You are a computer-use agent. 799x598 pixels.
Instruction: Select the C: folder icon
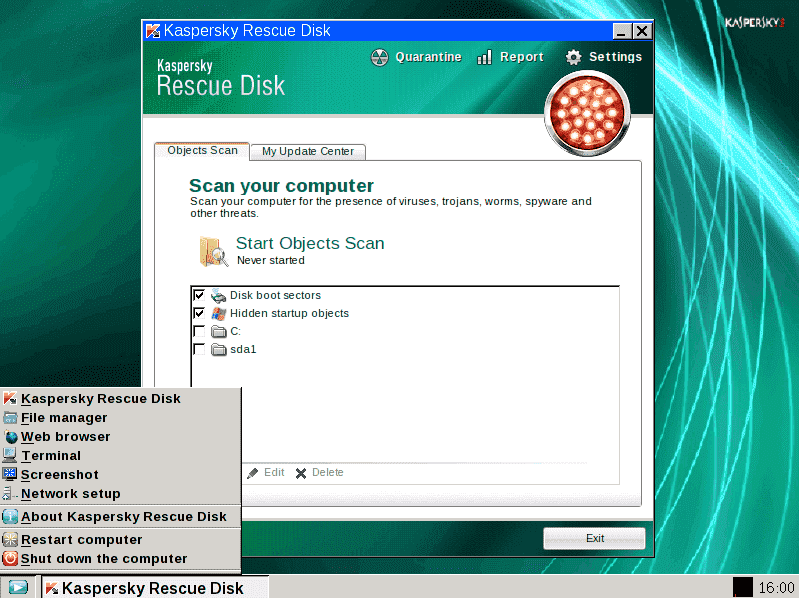pyautogui.click(x=219, y=332)
